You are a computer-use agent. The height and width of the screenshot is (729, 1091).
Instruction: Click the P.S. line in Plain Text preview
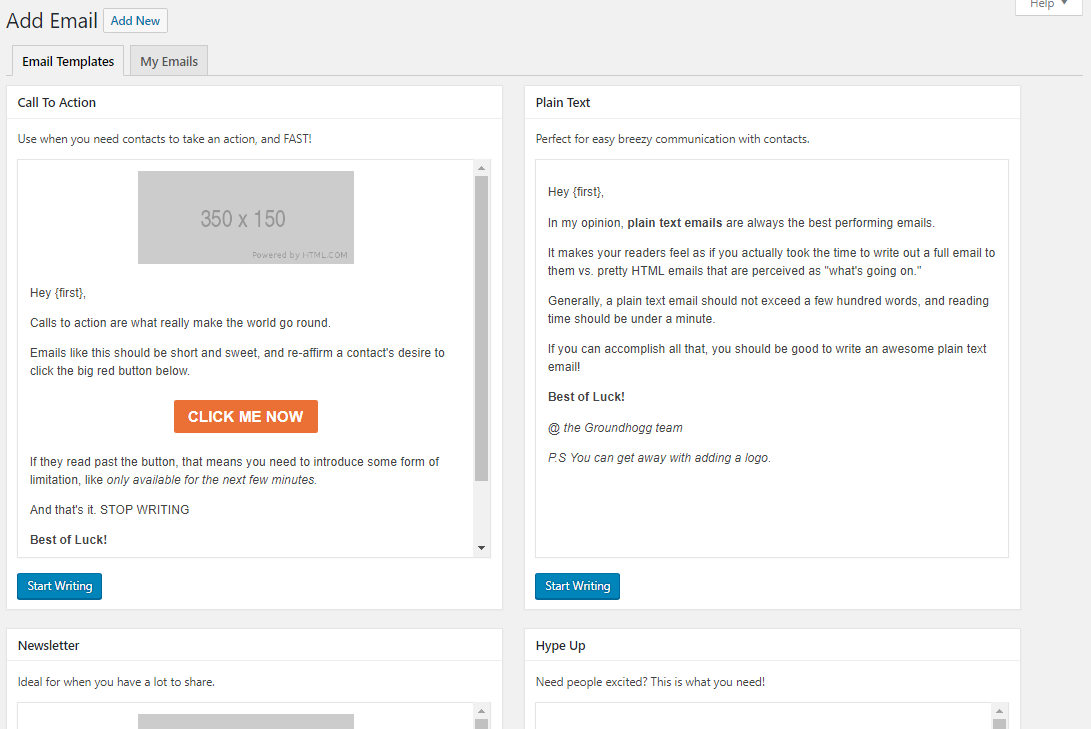[x=659, y=458]
